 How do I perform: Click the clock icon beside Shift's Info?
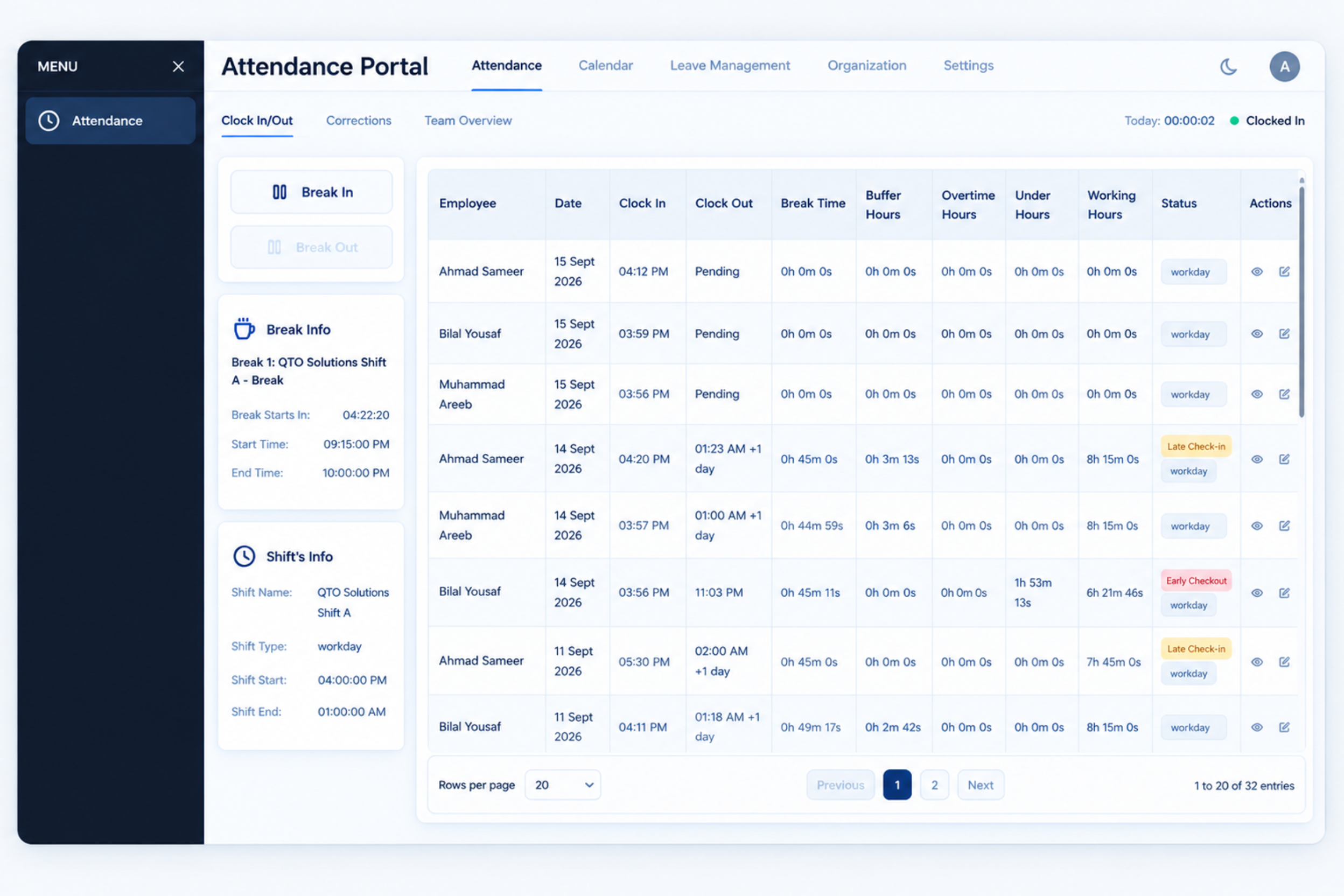(244, 557)
